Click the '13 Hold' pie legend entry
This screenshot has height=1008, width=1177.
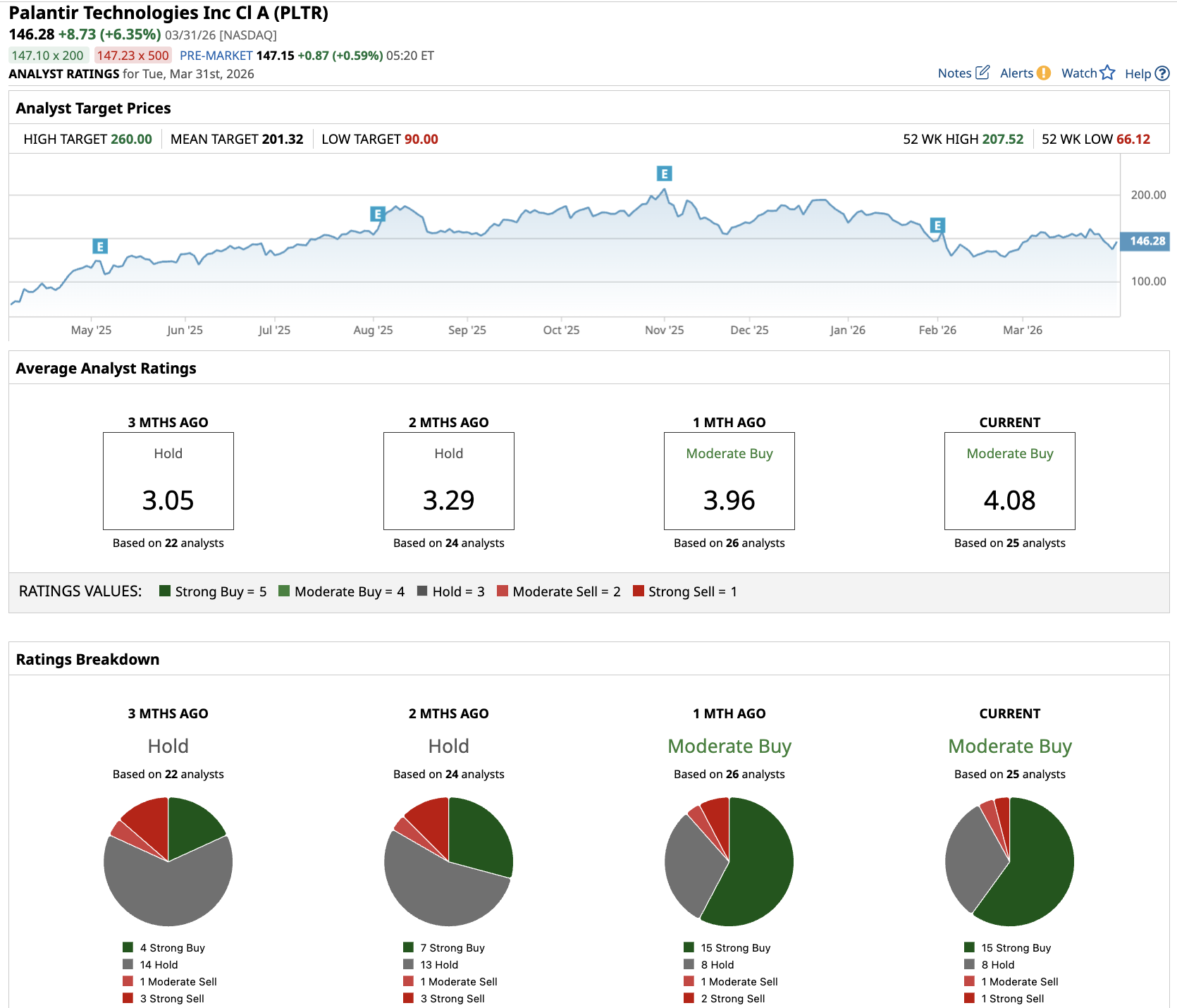pyautogui.click(x=431, y=965)
